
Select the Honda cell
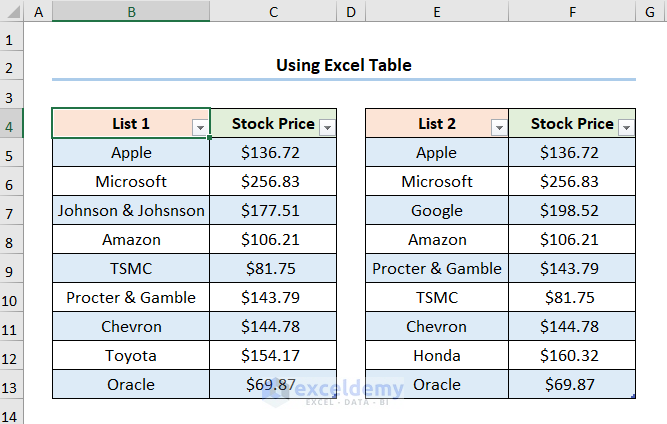(437, 356)
